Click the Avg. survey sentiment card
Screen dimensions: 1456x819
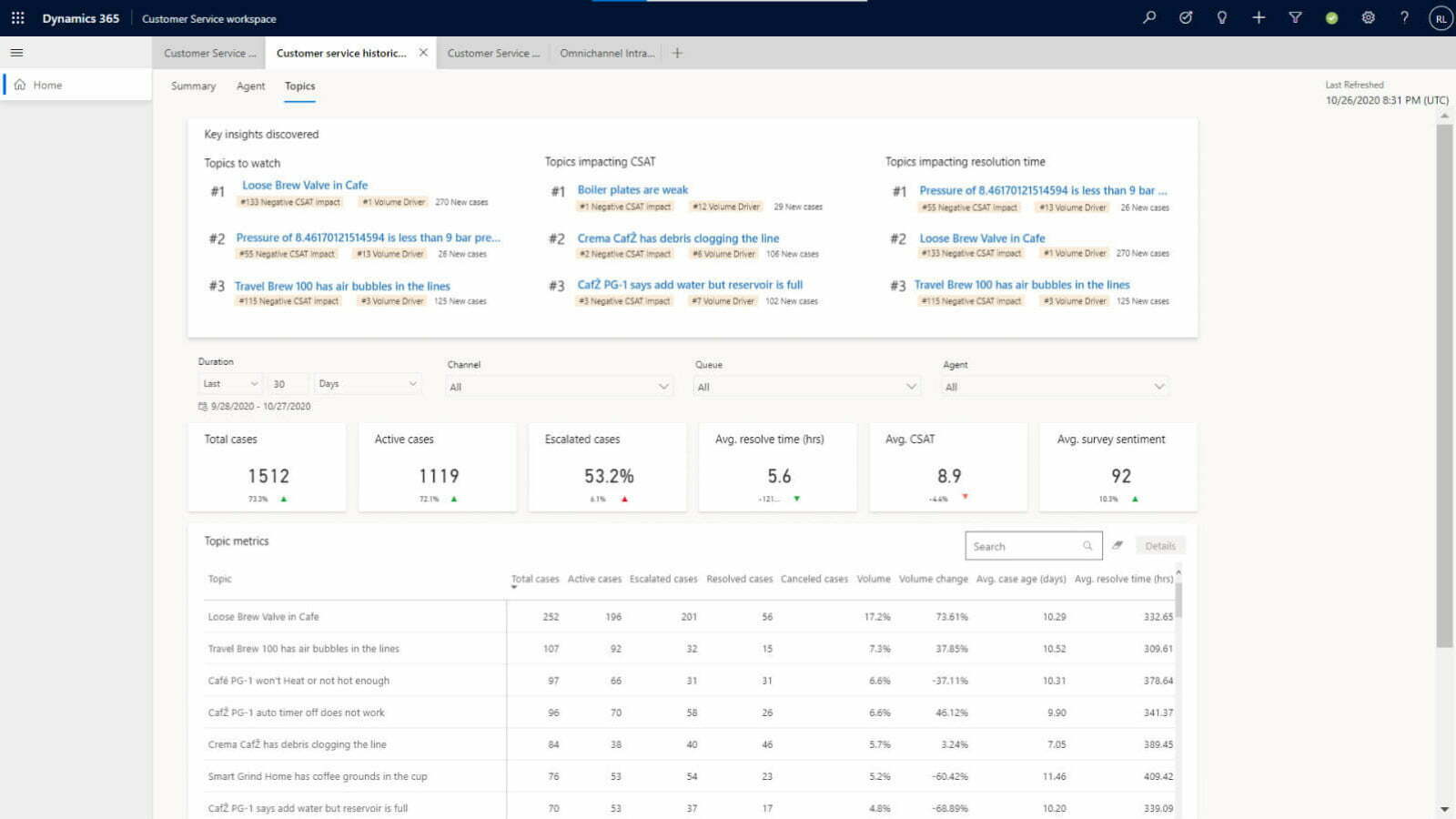[x=1118, y=467]
